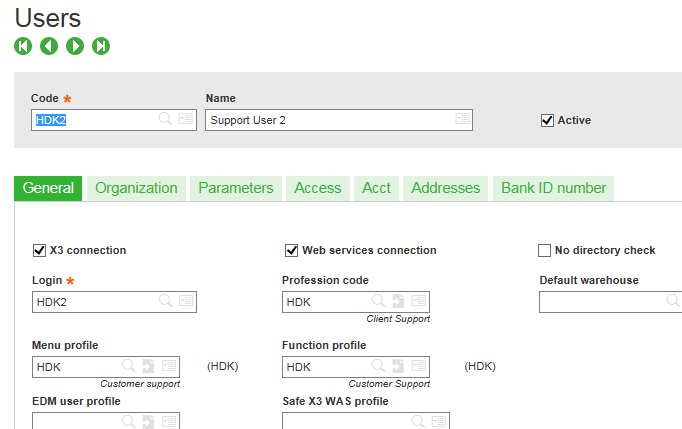Viewport: 682px width, 429px height.
Task: Switch to the Organization tab
Action: [136, 188]
